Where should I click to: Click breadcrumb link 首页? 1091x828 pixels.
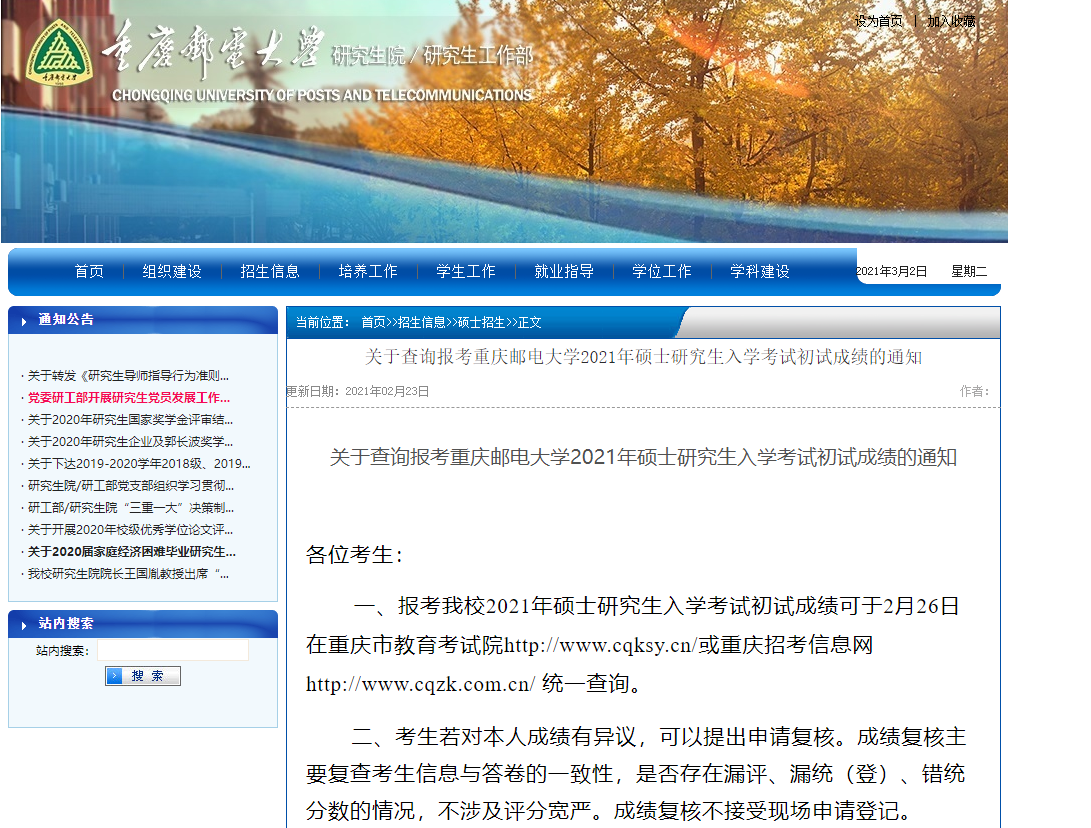(x=373, y=322)
